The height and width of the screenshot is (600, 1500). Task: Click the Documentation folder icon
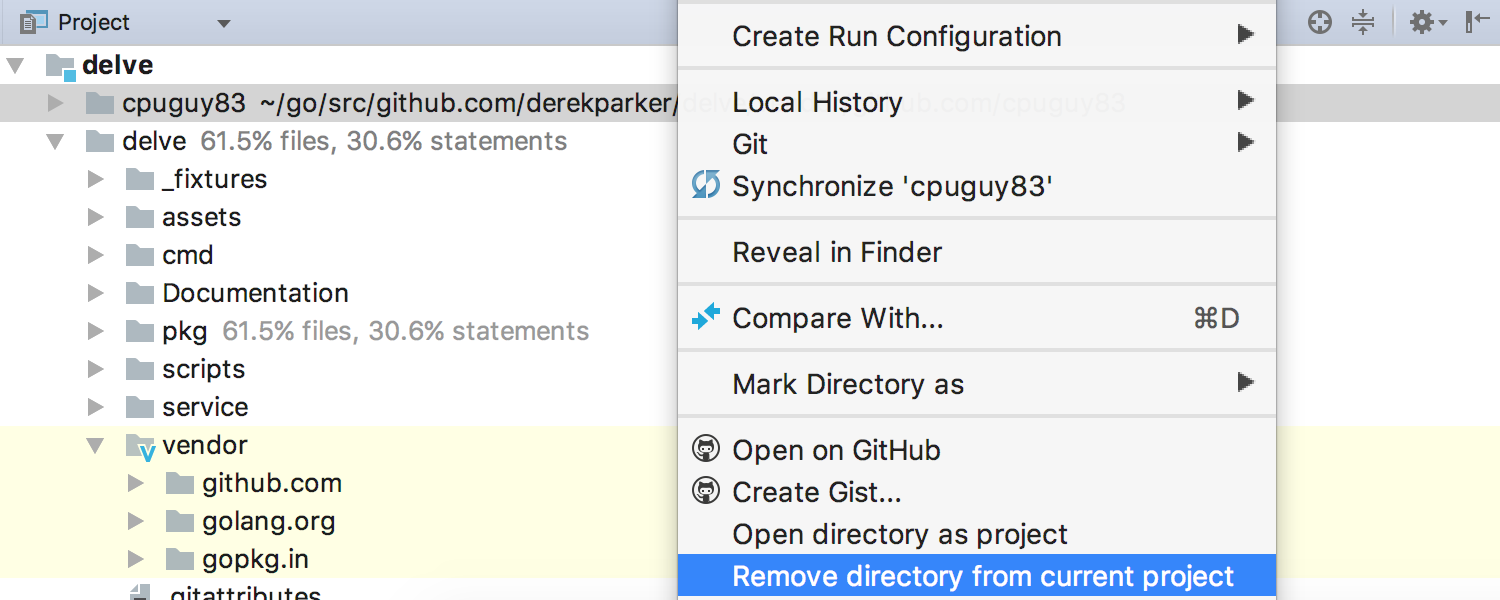[140, 294]
